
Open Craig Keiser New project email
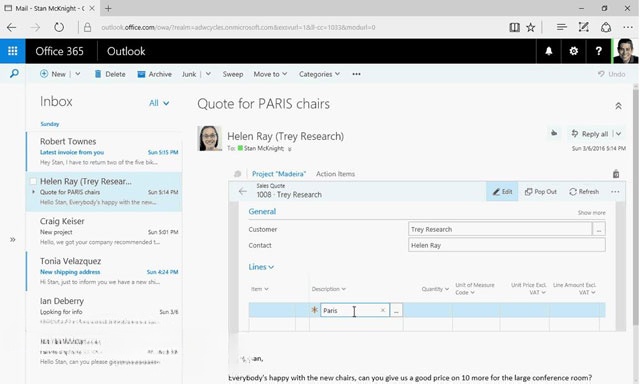104,231
